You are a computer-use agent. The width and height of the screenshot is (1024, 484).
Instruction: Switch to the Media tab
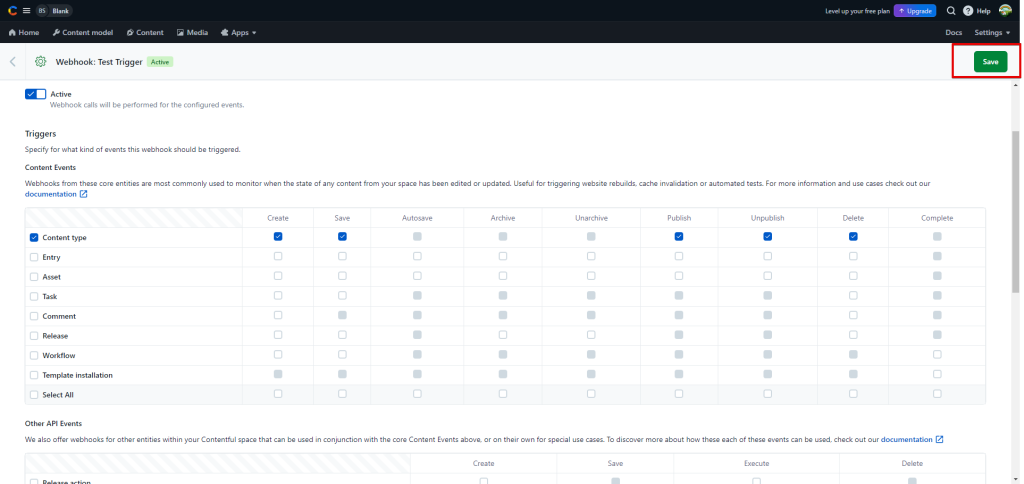click(x=192, y=32)
